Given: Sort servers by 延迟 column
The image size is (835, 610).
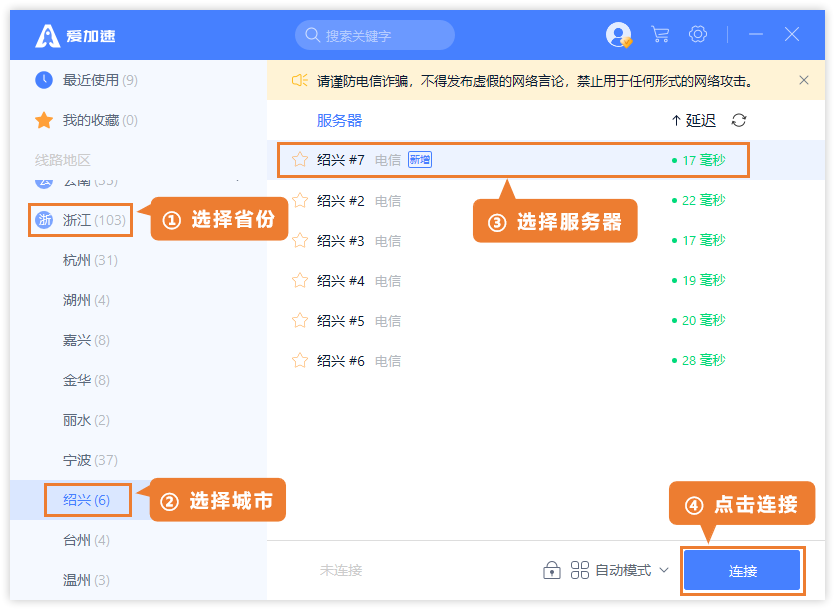Looking at the screenshot, I should [693, 120].
